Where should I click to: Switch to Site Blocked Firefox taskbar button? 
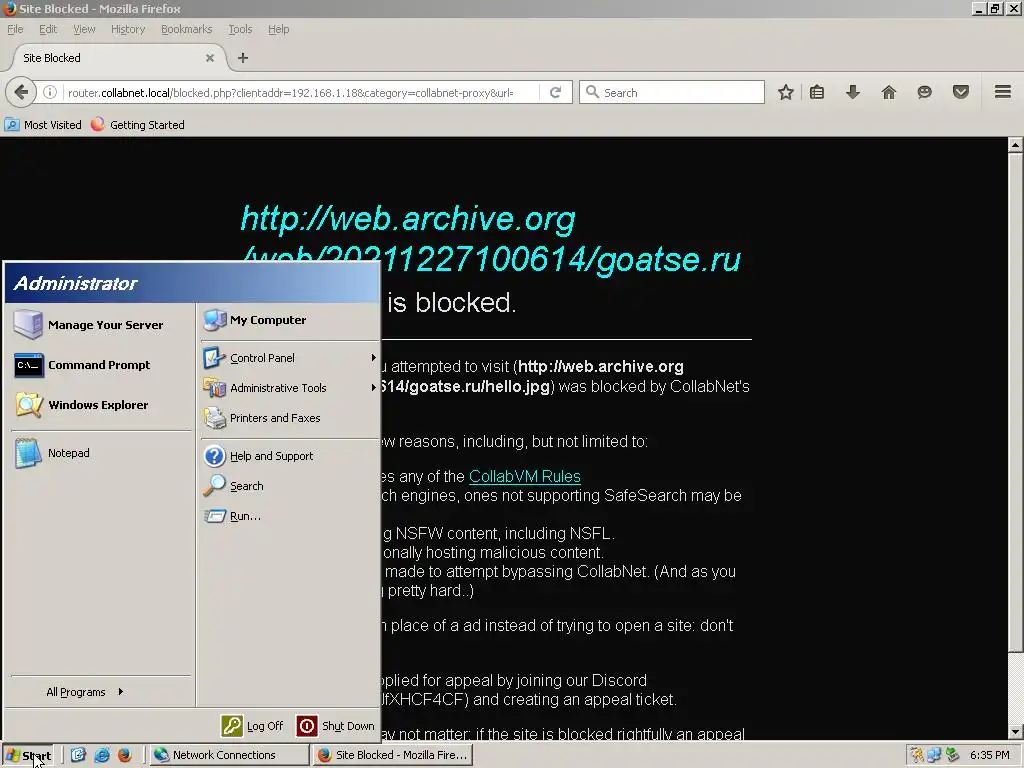click(x=392, y=755)
